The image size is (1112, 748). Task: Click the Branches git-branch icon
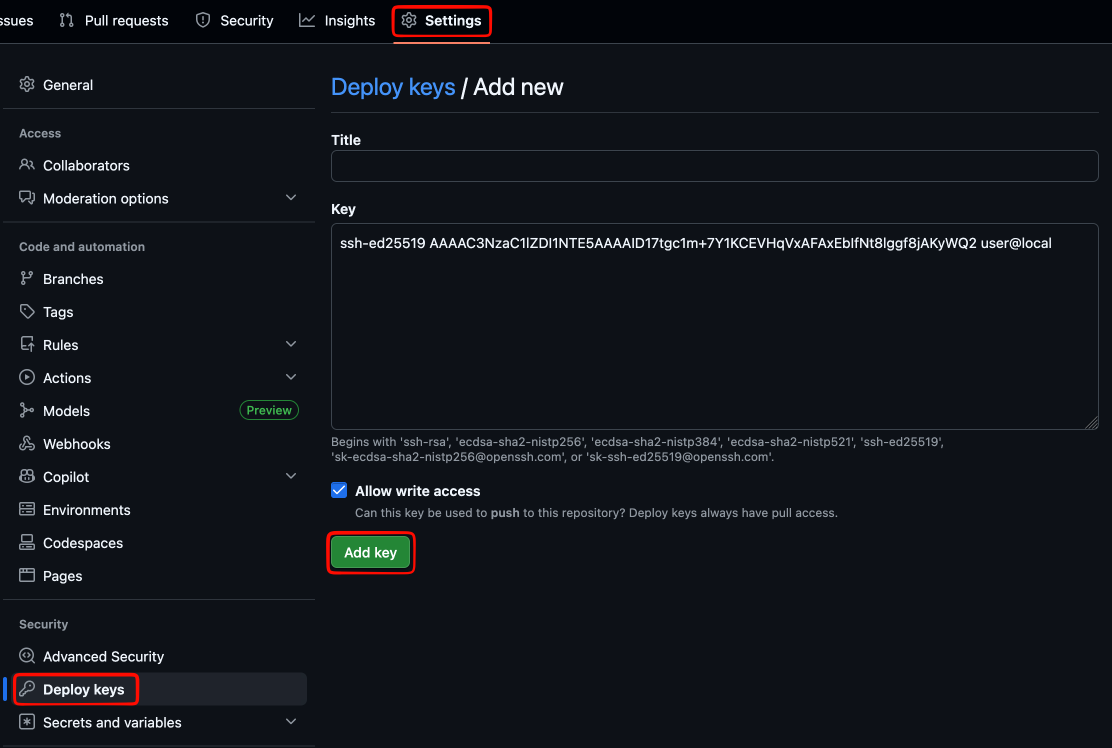click(x=27, y=279)
